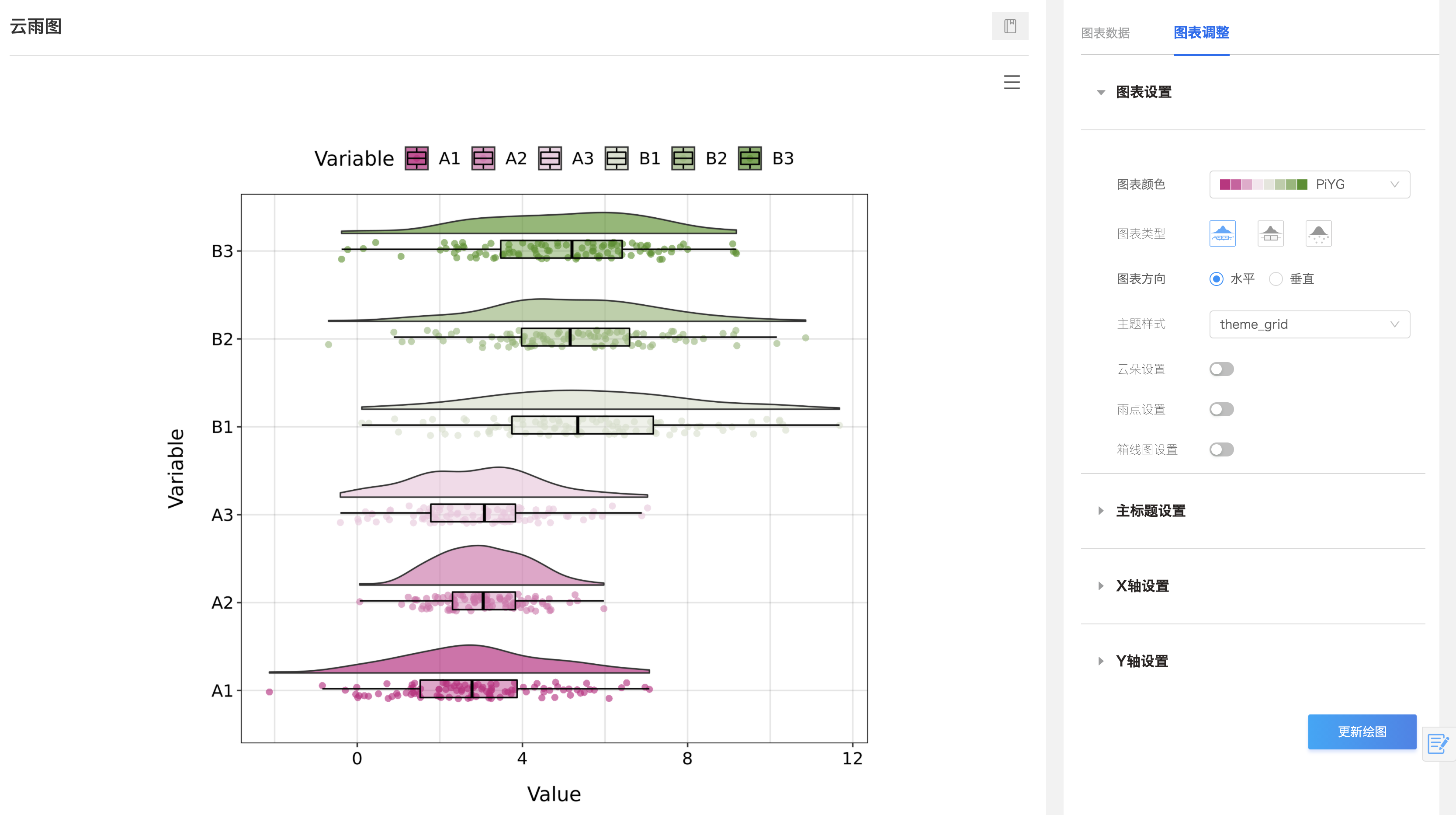The image size is (1456, 815).
Task: Switch to the 图表调整 tab
Action: click(1201, 33)
